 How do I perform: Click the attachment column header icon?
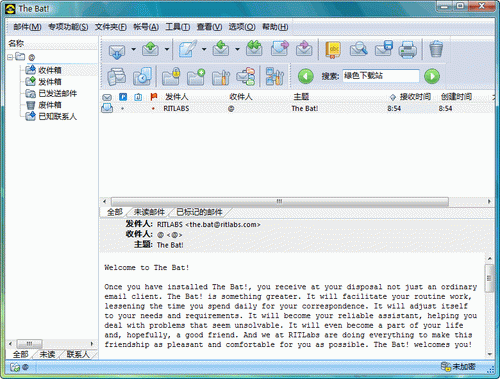click(x=138, y=97)
